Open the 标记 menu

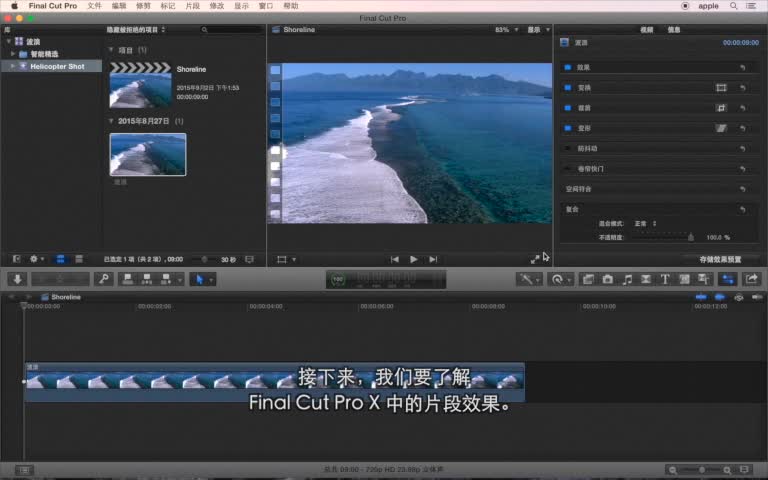pyautogui.click(x=168, y=6)
